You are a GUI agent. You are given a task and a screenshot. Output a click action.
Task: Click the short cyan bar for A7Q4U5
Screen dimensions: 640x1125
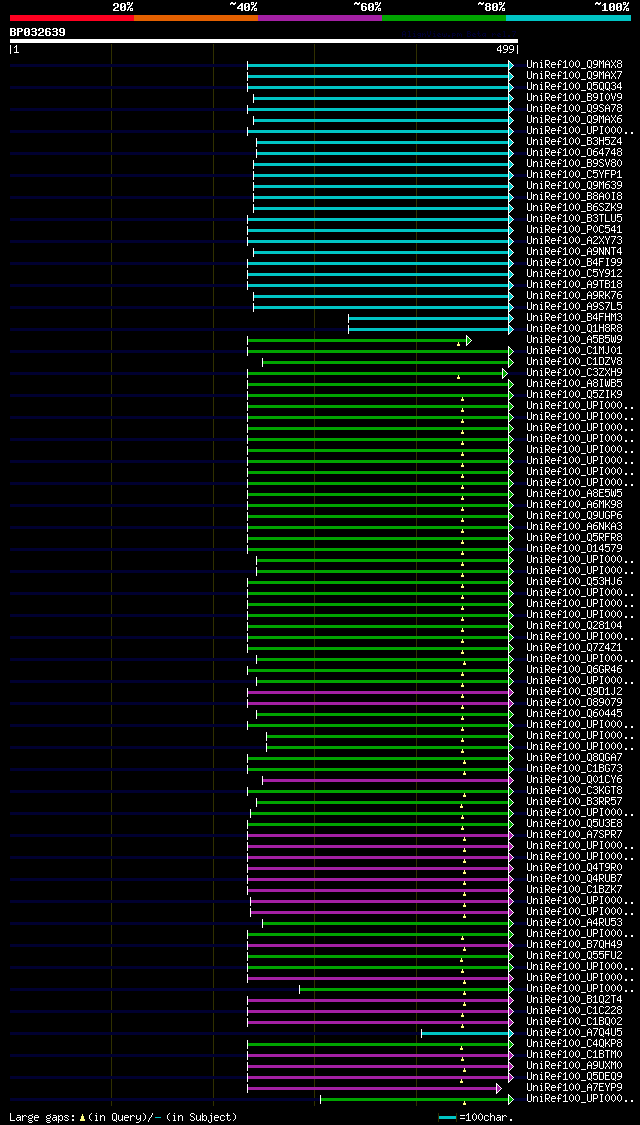click(467, 1033)
